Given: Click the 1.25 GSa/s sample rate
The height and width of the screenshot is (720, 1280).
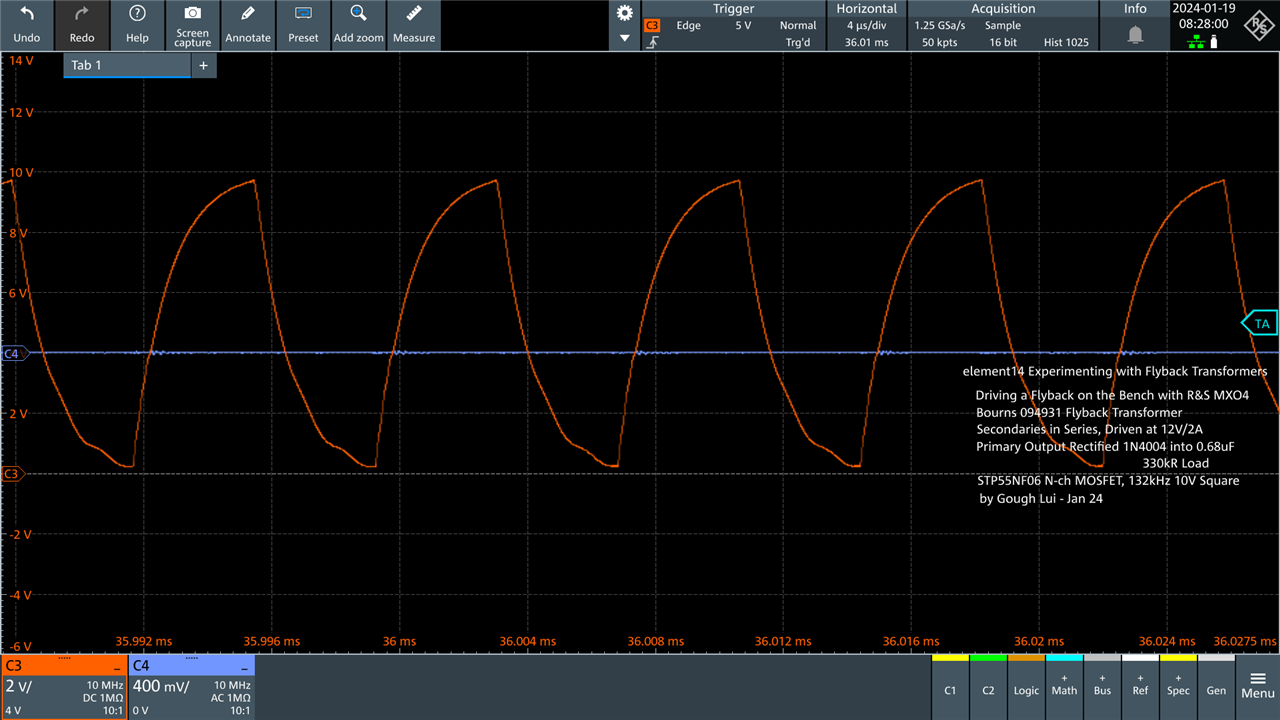Looking at the screenshot, I should tap(940, 26).
